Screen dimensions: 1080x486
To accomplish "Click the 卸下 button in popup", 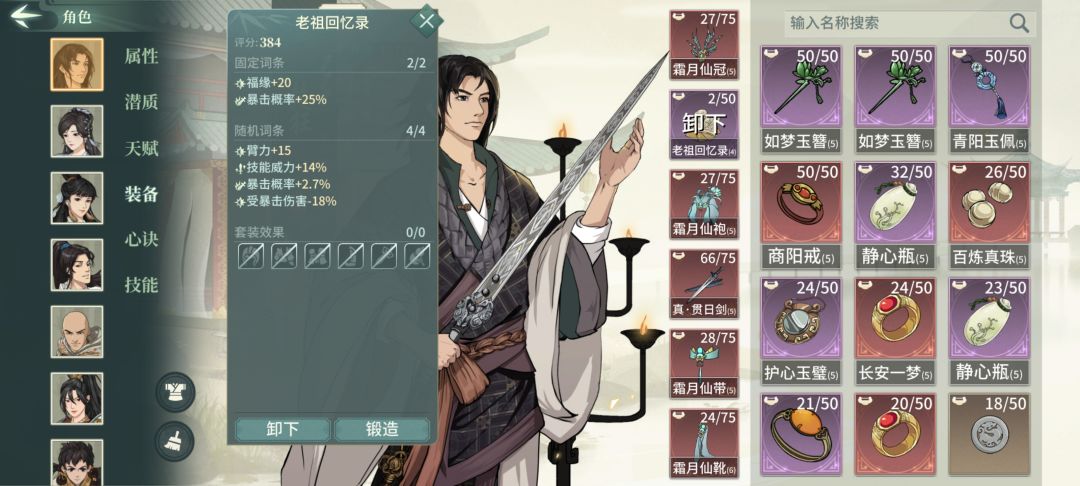I will (x=282, y=429).
